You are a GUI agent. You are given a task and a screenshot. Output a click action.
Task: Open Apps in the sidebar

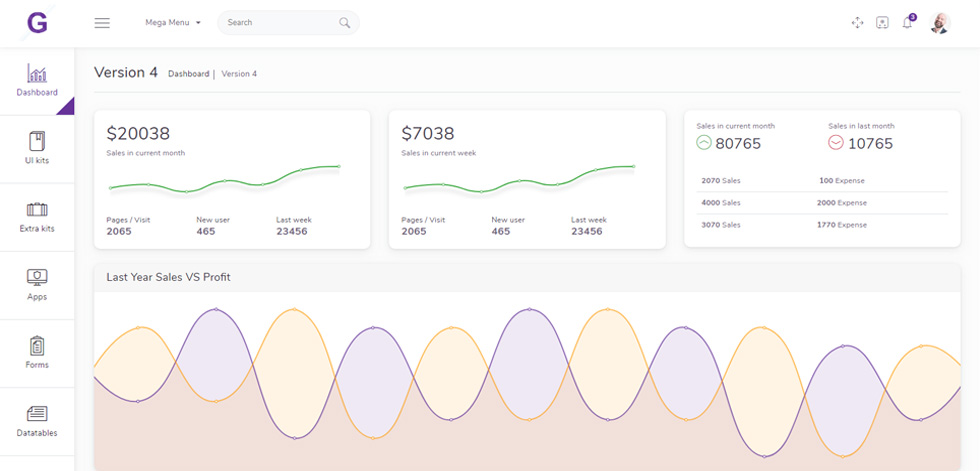pyautogui.click(x=37, y=285)
